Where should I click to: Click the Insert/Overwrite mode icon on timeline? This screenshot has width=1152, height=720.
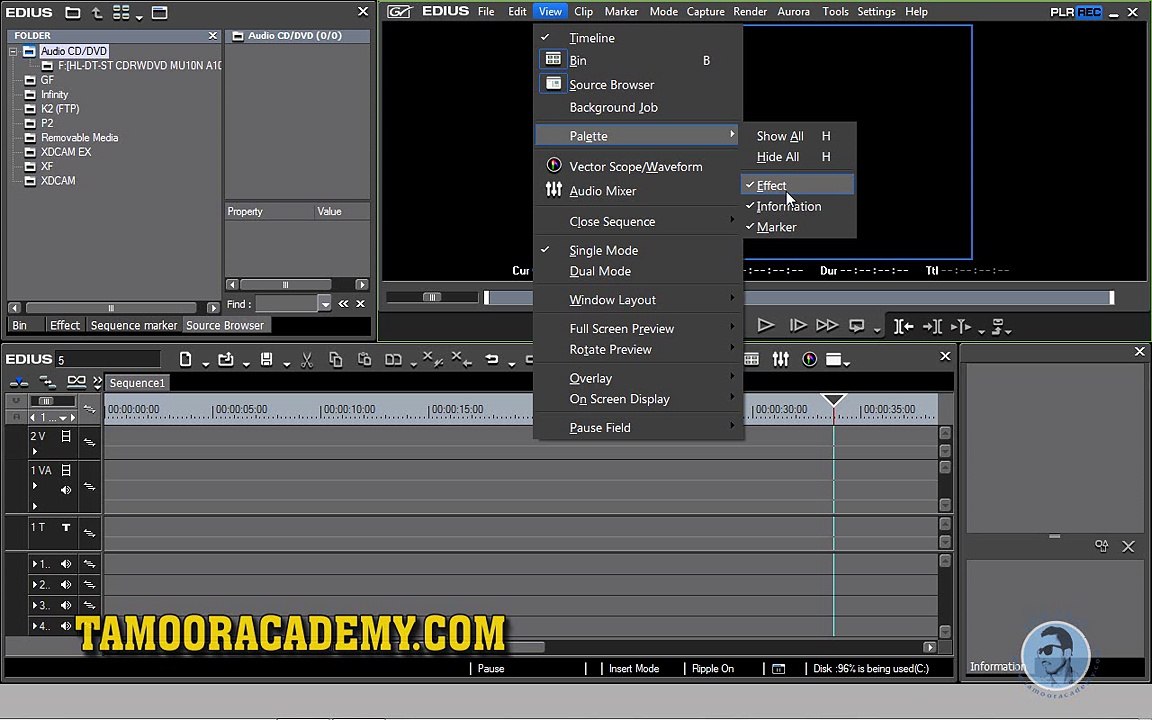click(x=18, y=382)
